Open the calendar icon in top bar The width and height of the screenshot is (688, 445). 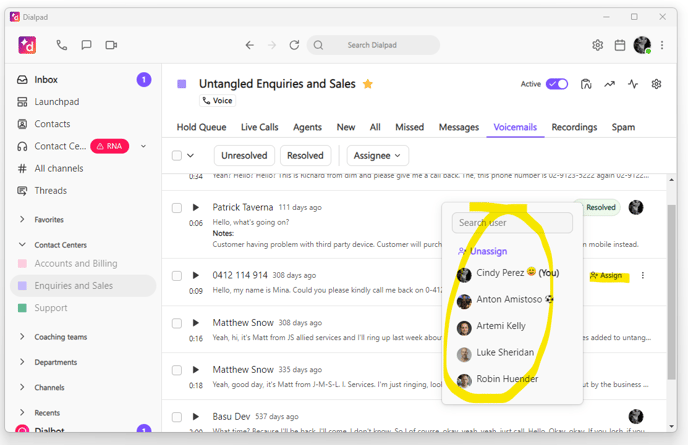point(620,45)
